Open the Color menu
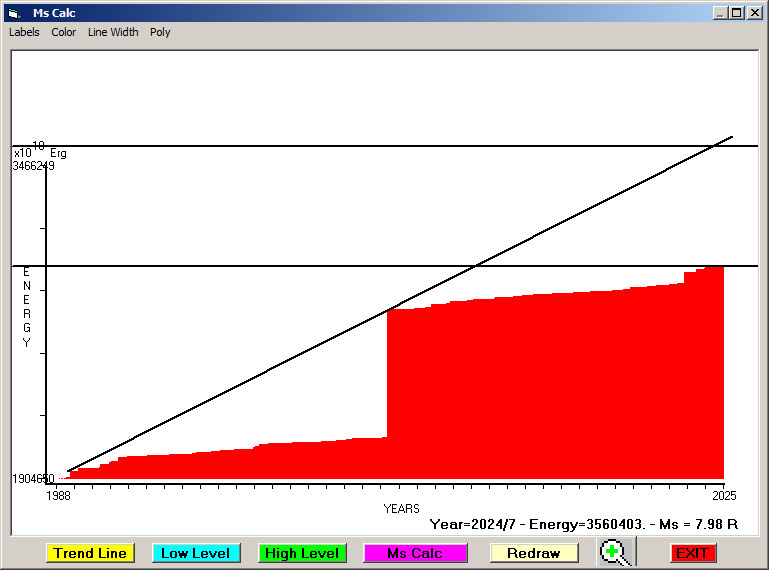Viewport: 769px width, 570px height. 64,32
